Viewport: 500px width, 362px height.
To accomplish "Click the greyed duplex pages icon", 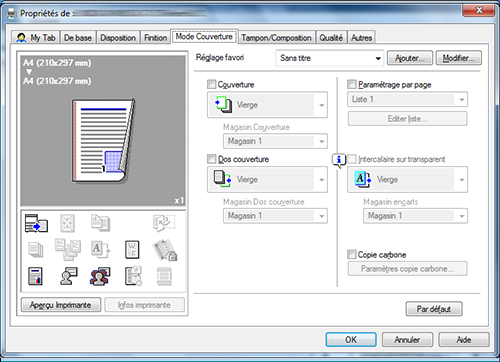I will (100, 223).
